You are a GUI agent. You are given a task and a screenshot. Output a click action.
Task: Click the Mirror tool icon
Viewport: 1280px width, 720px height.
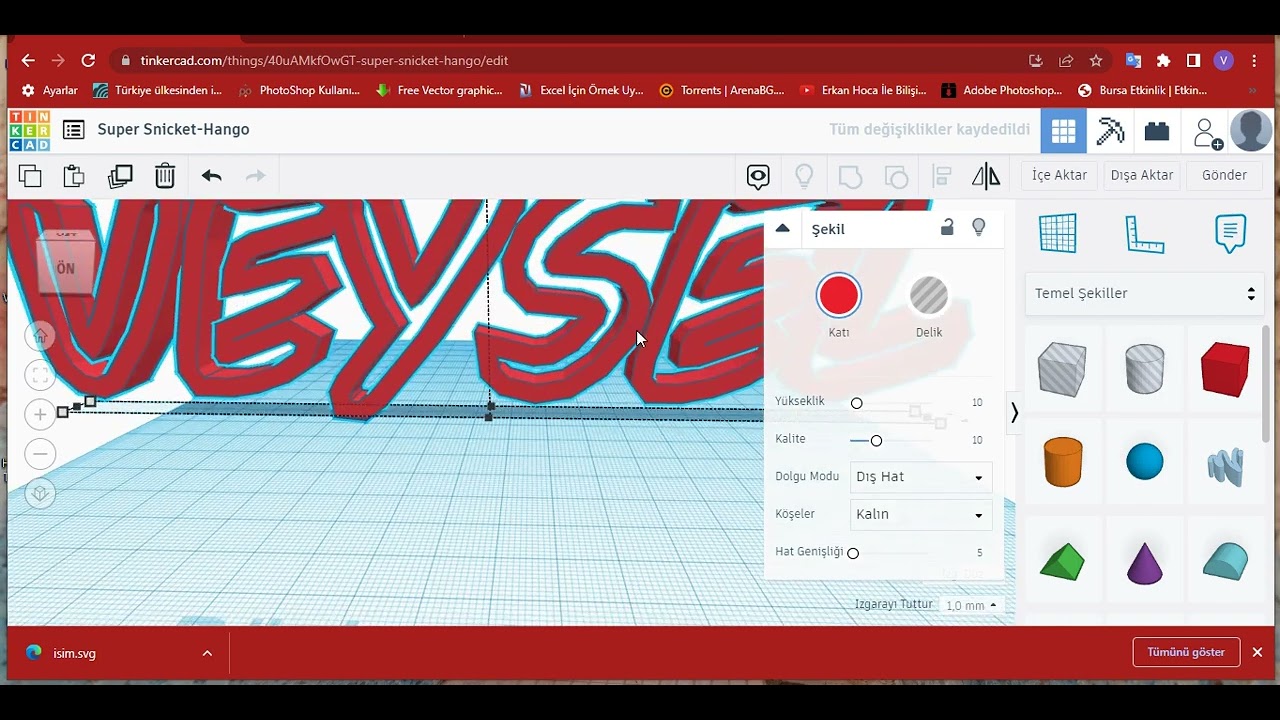(986, 177)
